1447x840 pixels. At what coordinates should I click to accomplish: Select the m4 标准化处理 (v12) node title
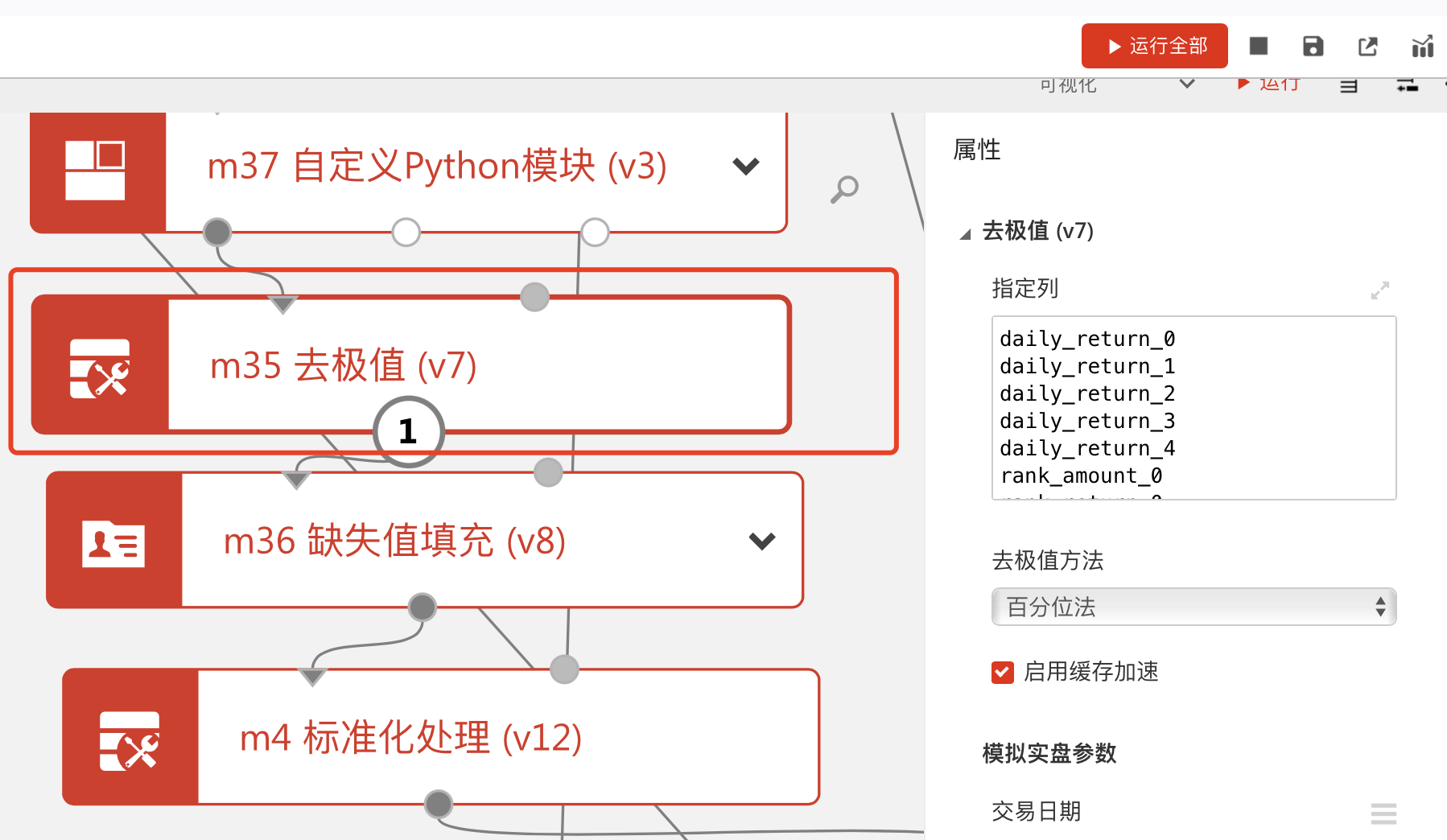(410, 738)
